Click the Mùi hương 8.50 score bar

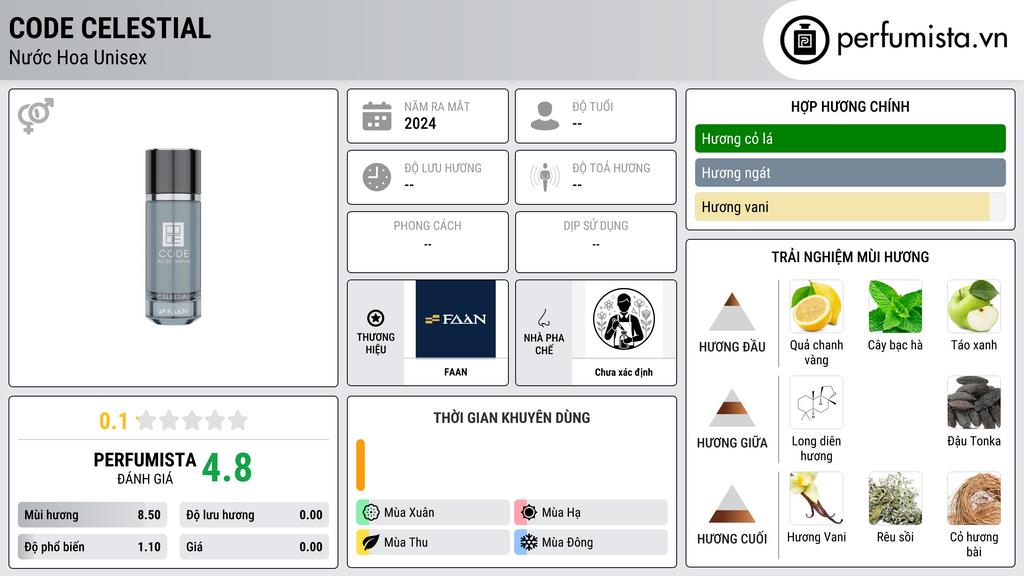[x=92, y=515]
